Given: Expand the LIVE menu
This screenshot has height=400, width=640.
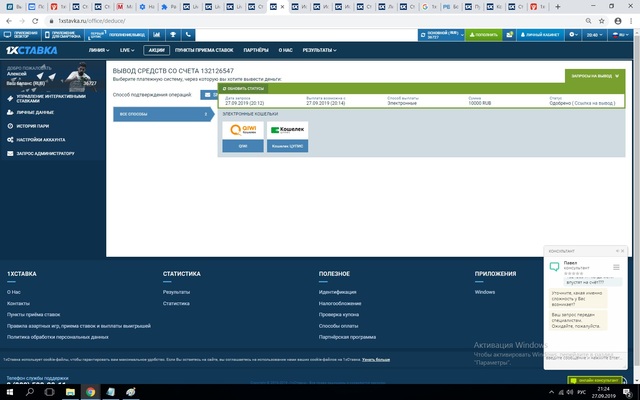Looking at the screenshot, I should coord(127,50).
